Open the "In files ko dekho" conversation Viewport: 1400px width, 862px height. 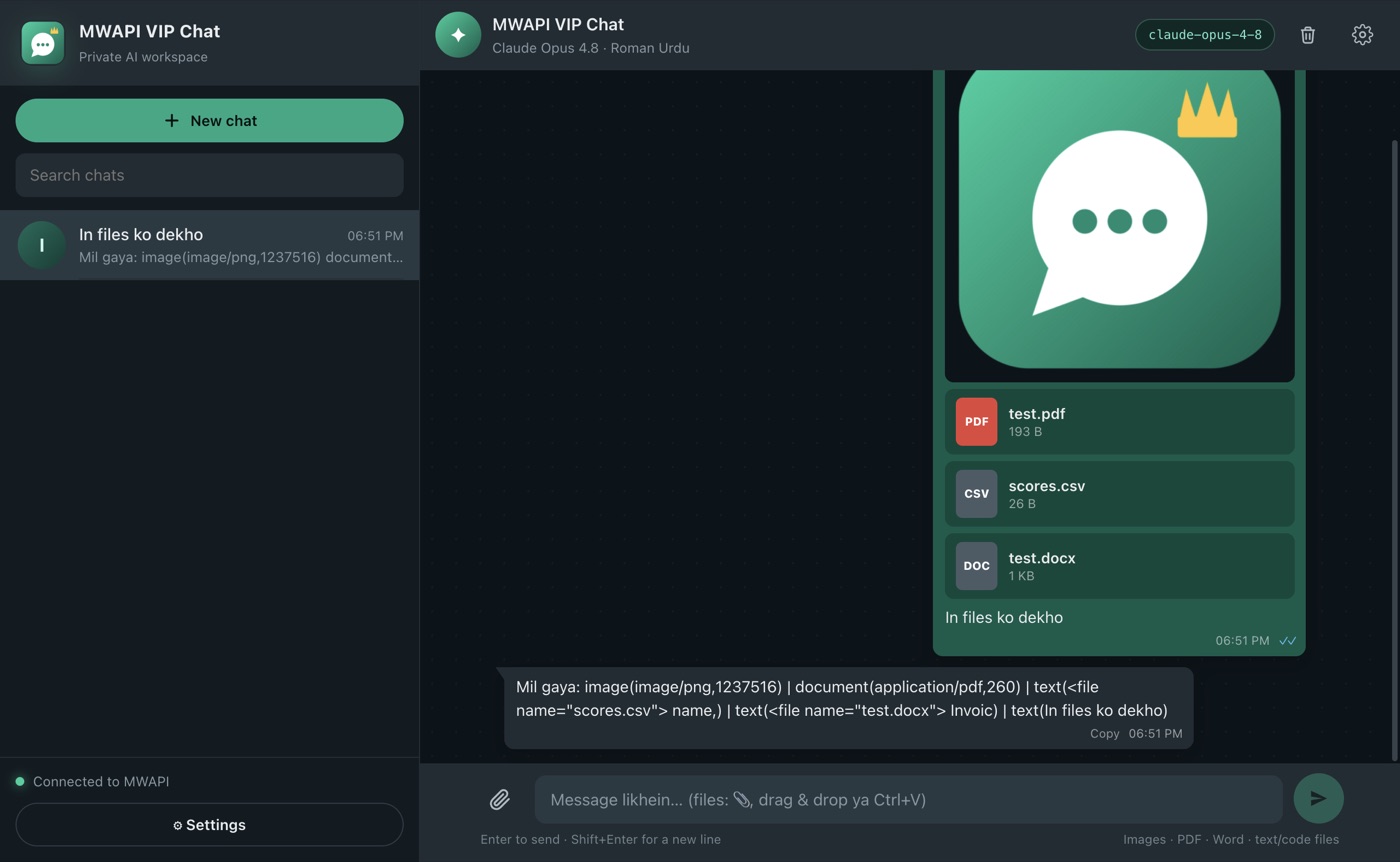209,245
